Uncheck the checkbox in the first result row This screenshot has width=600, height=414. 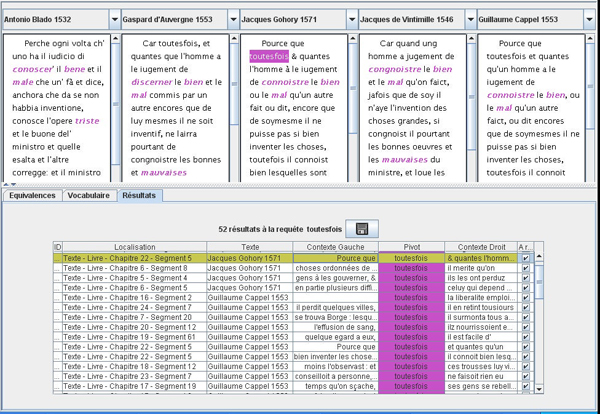(526, 258)
